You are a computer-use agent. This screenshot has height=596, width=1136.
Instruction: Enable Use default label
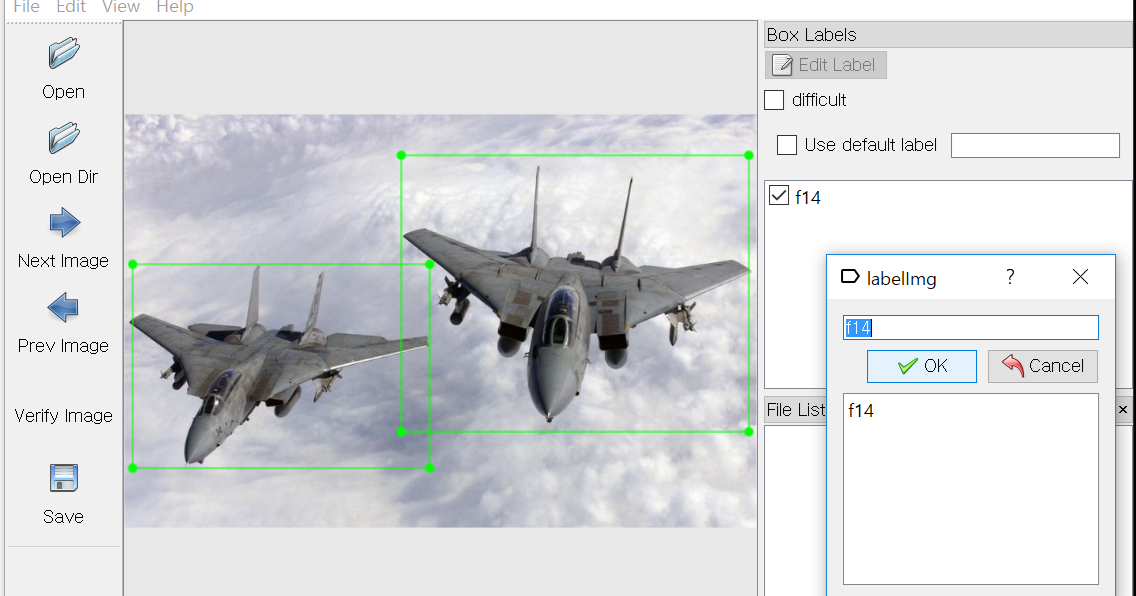[x=787, y=145]
